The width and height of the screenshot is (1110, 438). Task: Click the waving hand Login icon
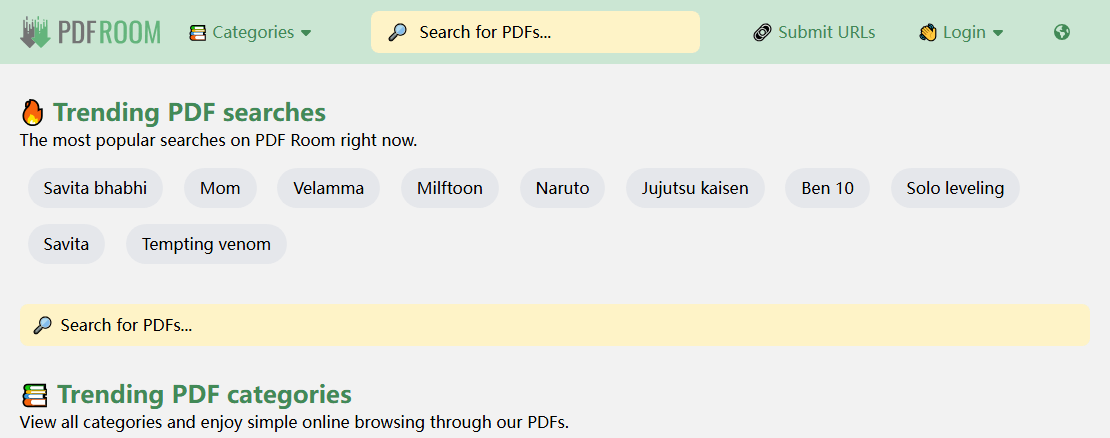[928, 33]
